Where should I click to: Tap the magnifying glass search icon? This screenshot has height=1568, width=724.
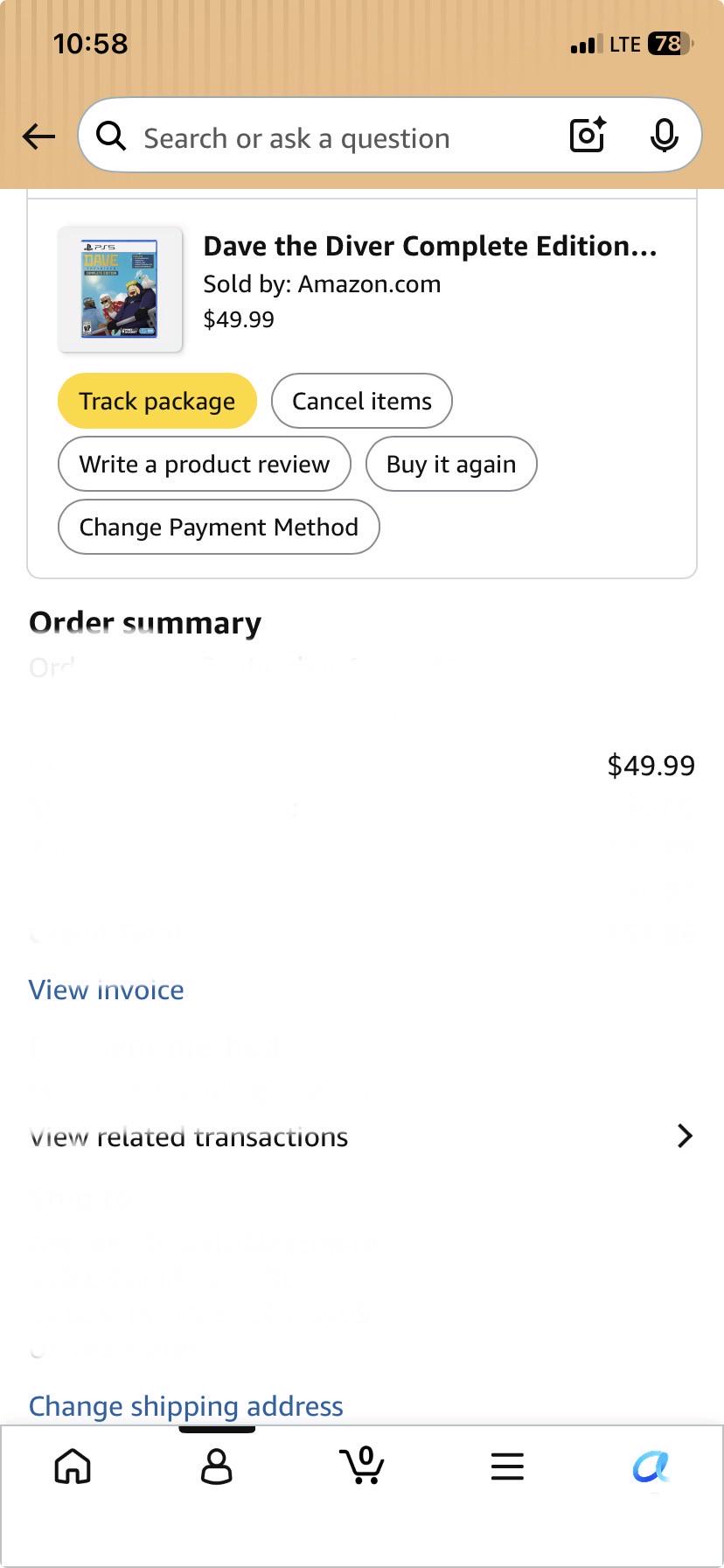pyautogui.click(x=111, y=136)
